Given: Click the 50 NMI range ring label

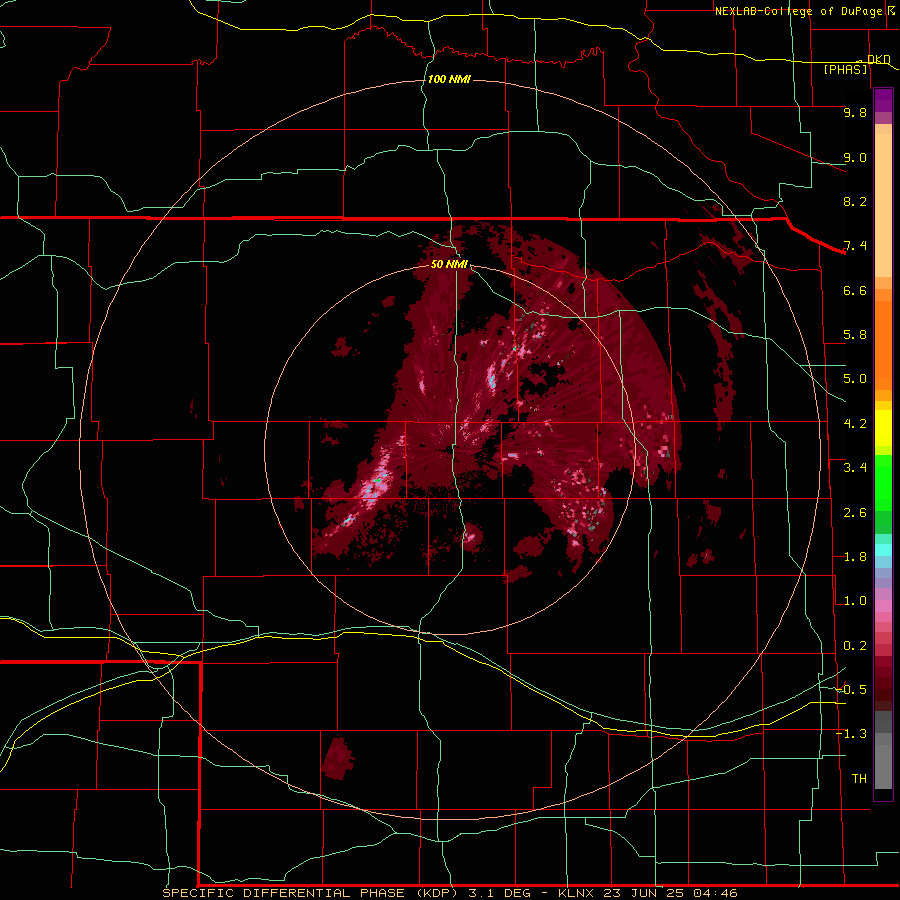Looking at the screenshot, I should tap(449, 264).
